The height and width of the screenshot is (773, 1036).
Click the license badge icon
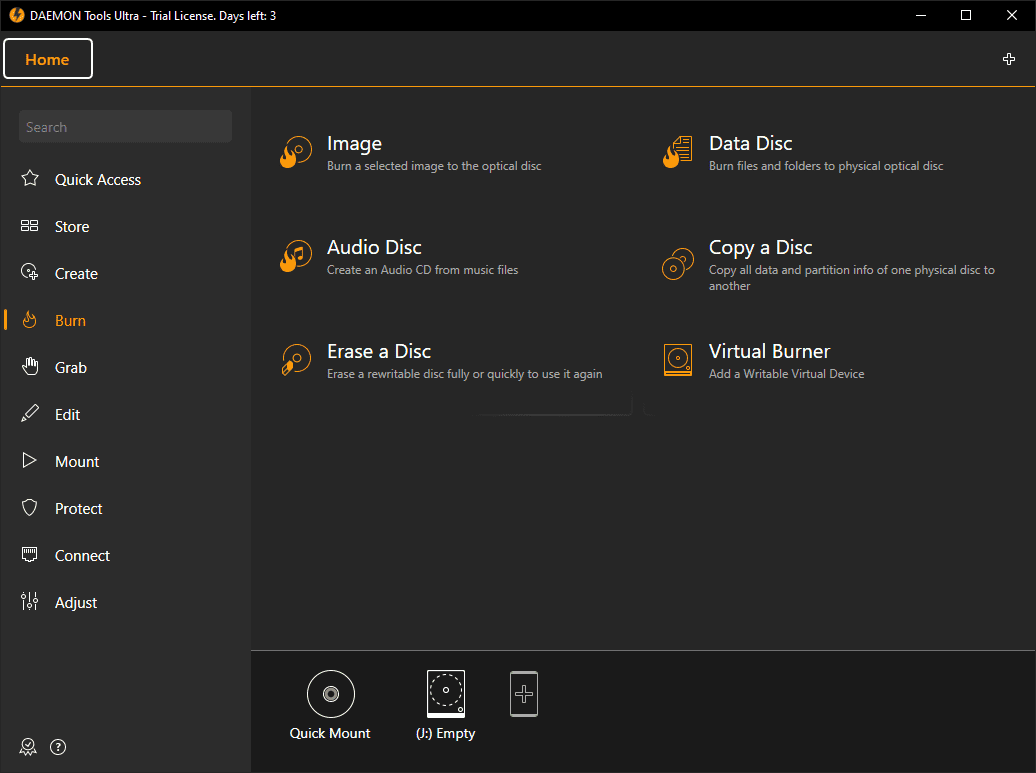[x=28, y=747]
